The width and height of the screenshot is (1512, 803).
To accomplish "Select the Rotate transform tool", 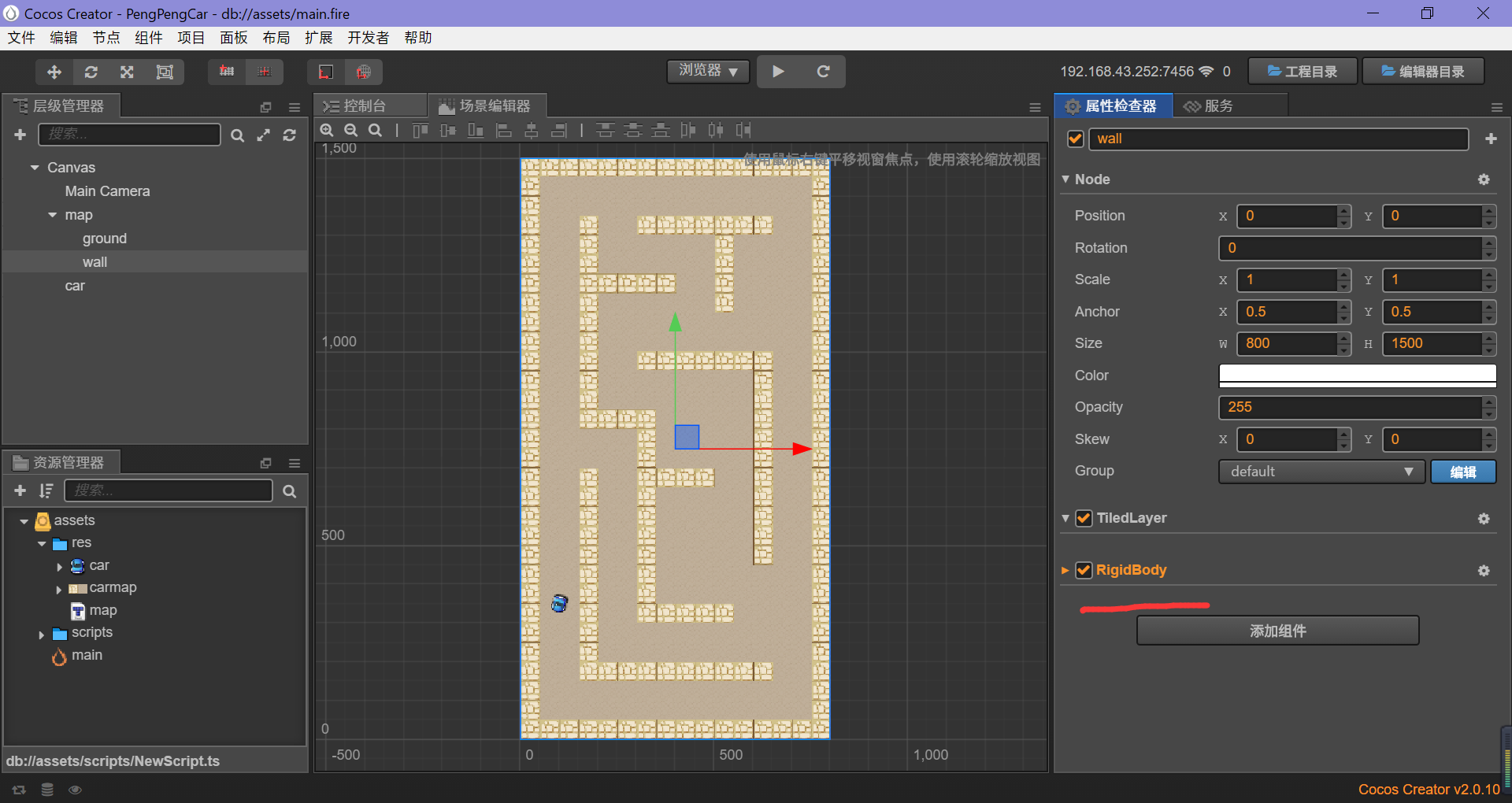I will [x=91, y=72].
